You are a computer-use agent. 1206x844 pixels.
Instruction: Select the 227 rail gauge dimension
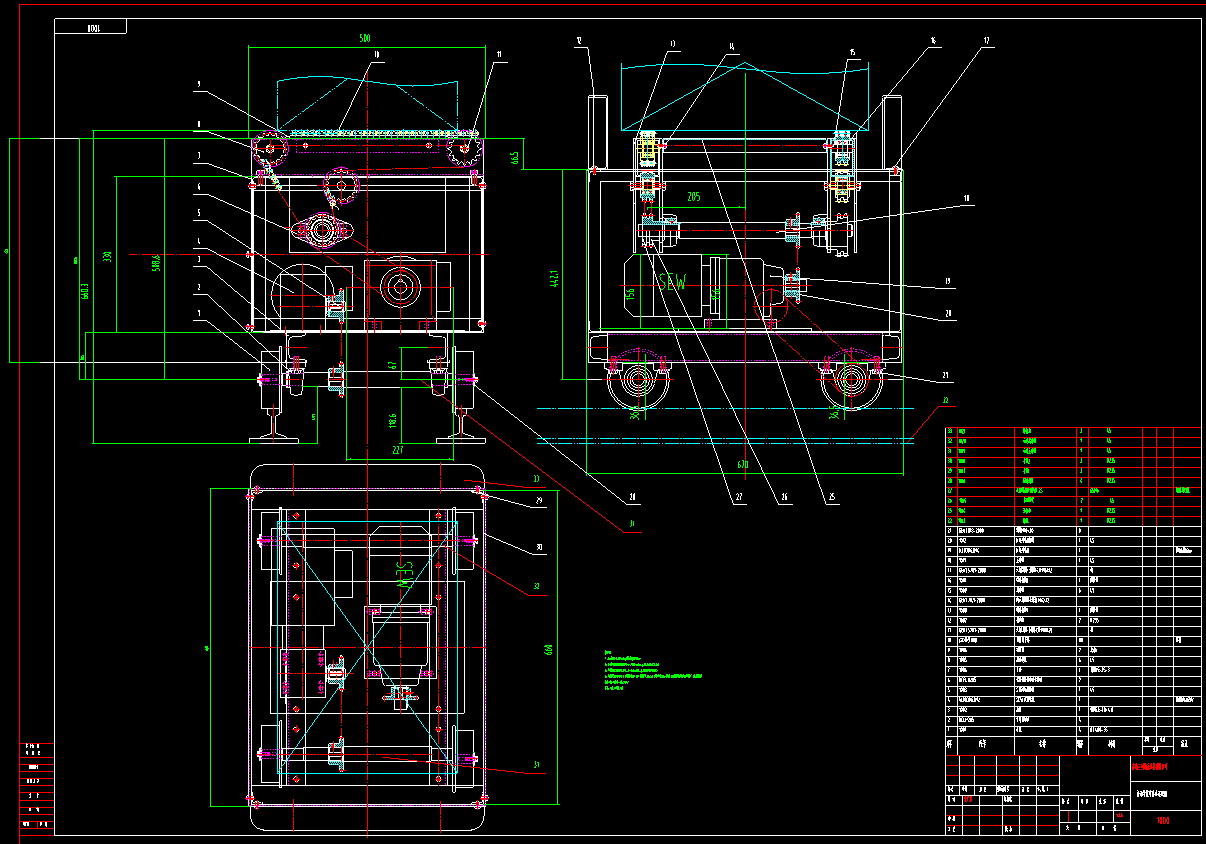coord(396,451)
